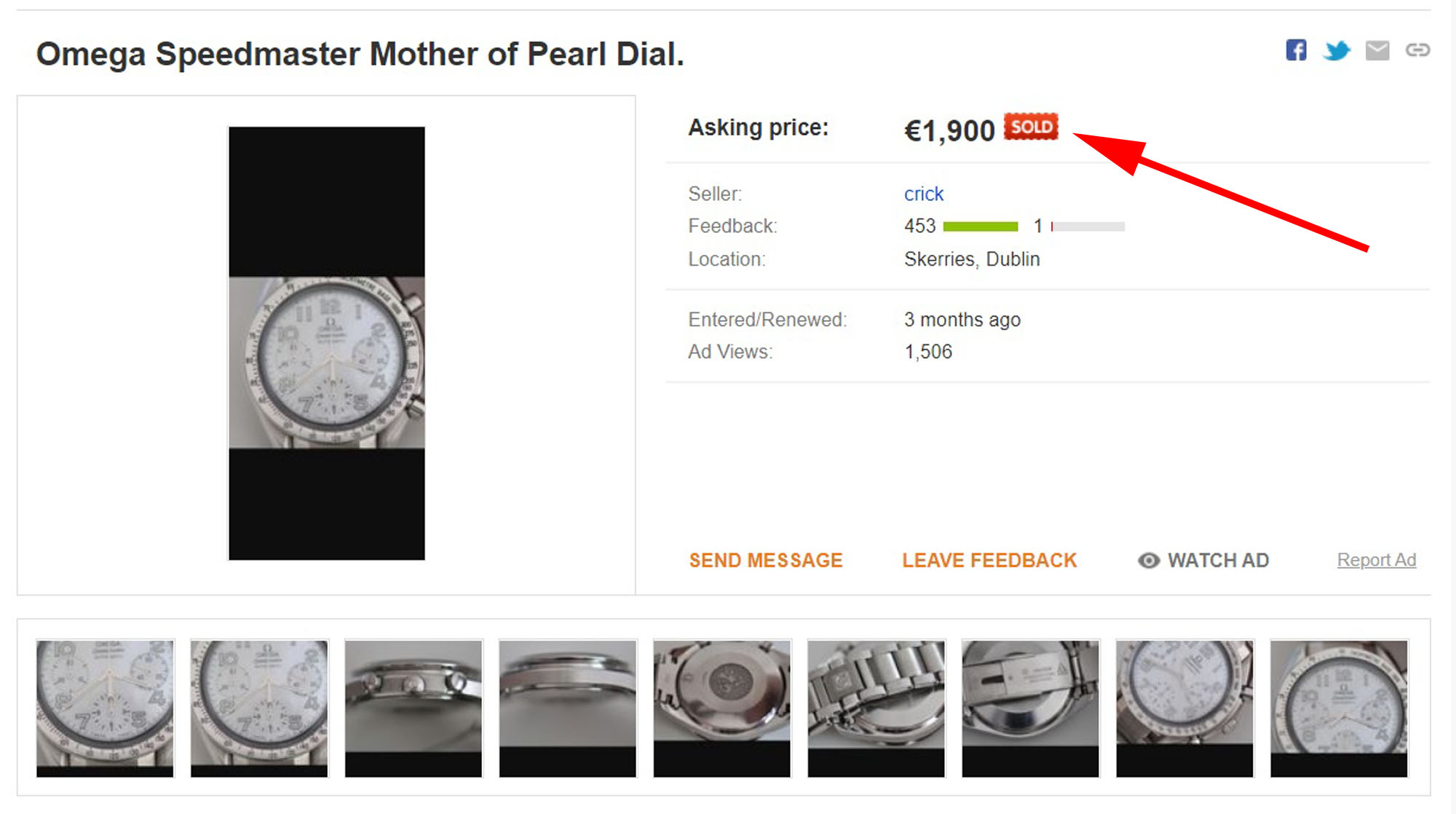View the seventh thumbnail showing clasp
Viewport: 1456px width, 814px height.
tap(1030, 708)
